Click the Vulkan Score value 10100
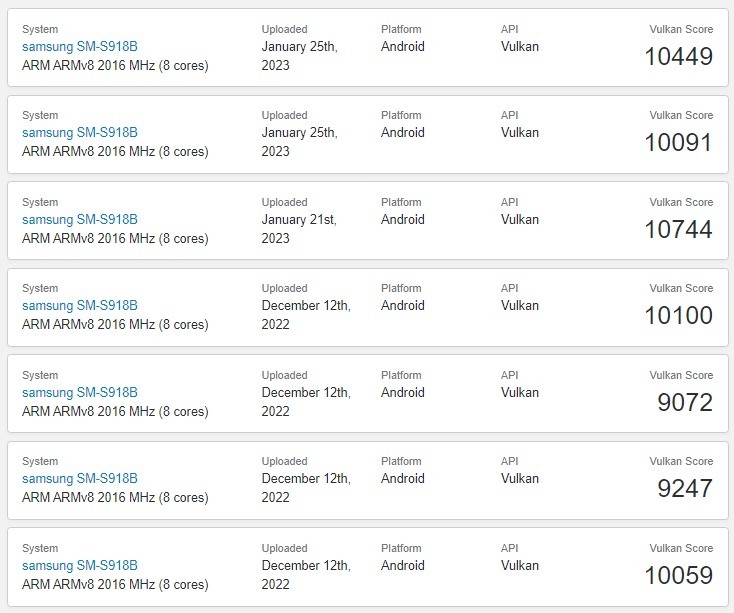Viewport: 734px width, 613px height. 679,315
